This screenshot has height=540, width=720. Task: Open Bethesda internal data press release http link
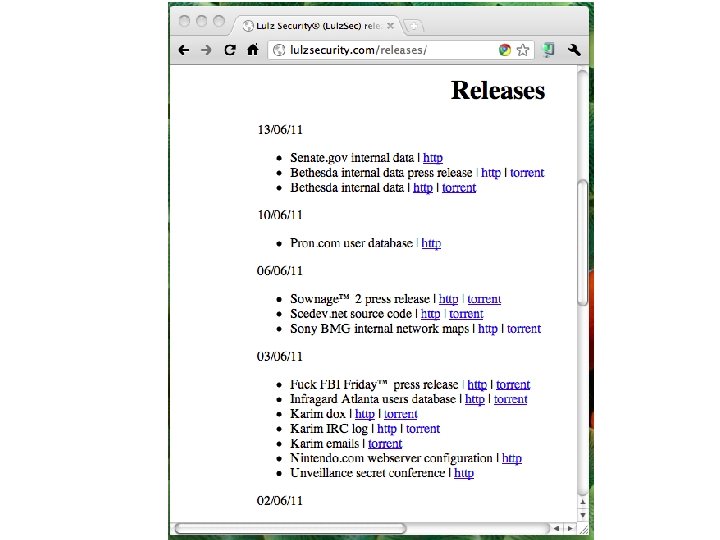(x=490, y=173)
